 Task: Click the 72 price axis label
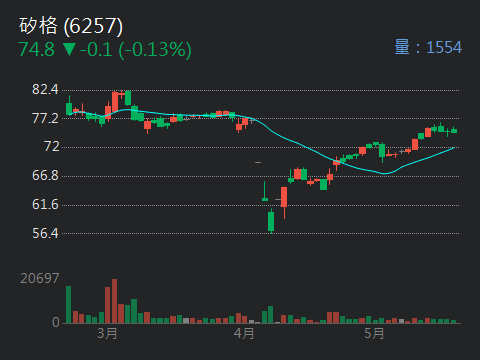coord(52,147)
